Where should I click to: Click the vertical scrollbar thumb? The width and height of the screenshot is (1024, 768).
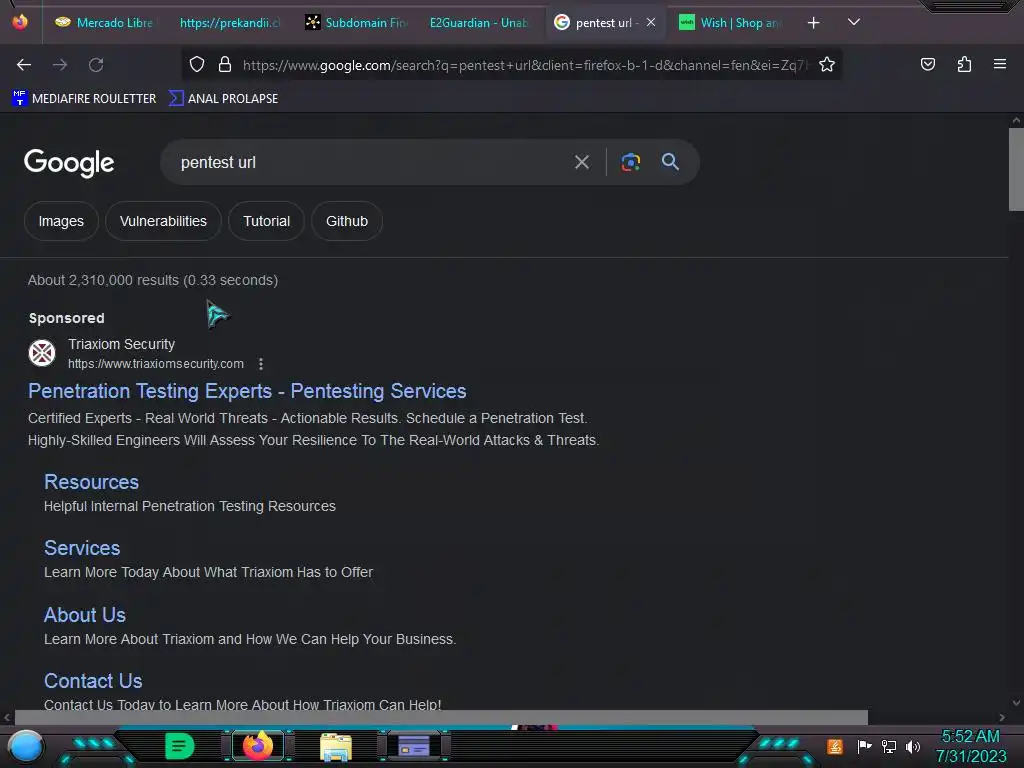1016,170
